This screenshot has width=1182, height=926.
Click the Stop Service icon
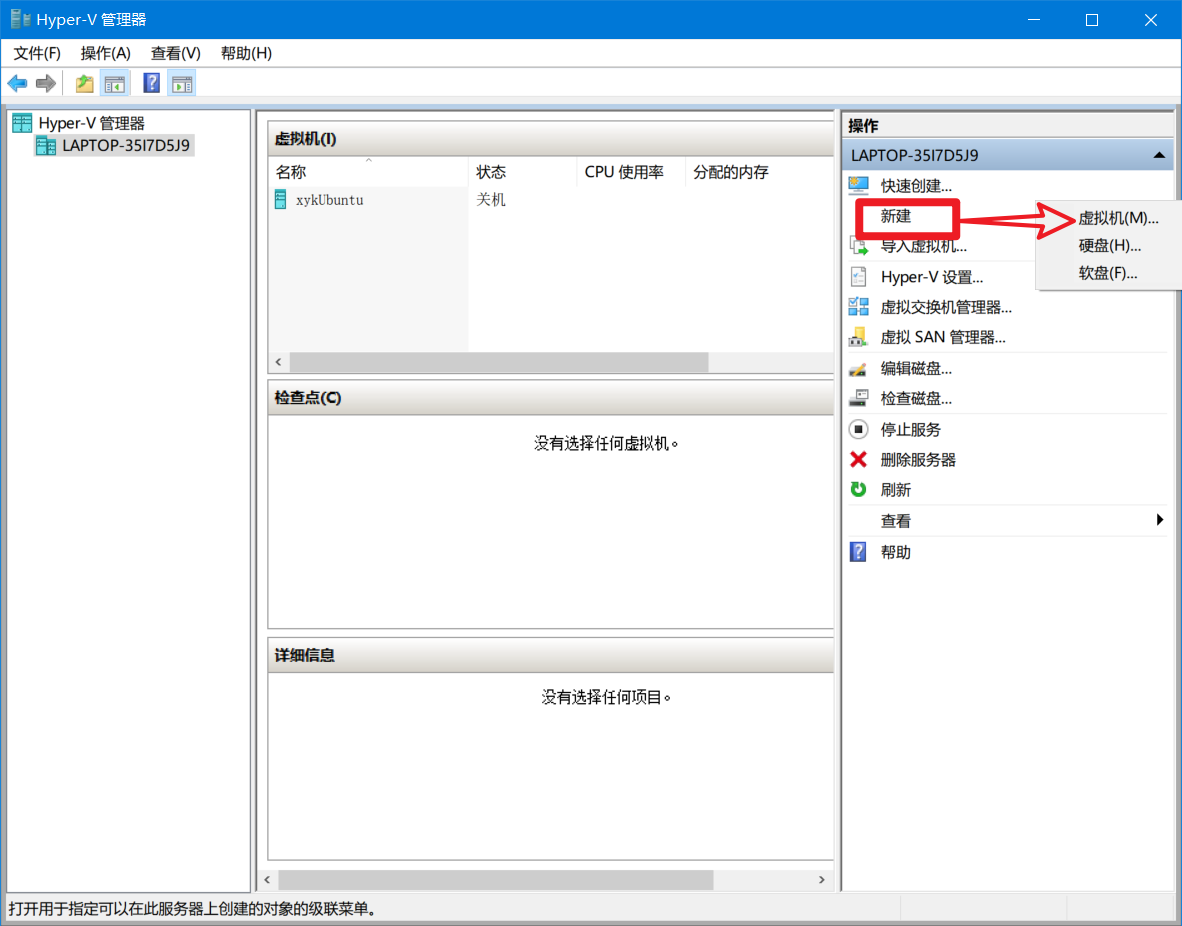858,430
